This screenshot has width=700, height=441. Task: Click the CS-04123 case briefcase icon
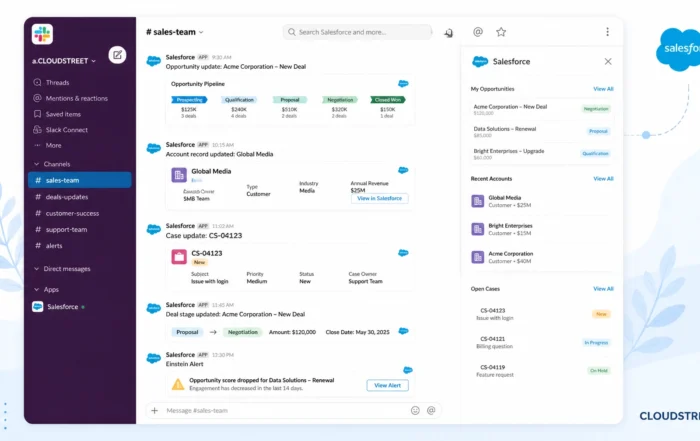(x=179, y=257)
